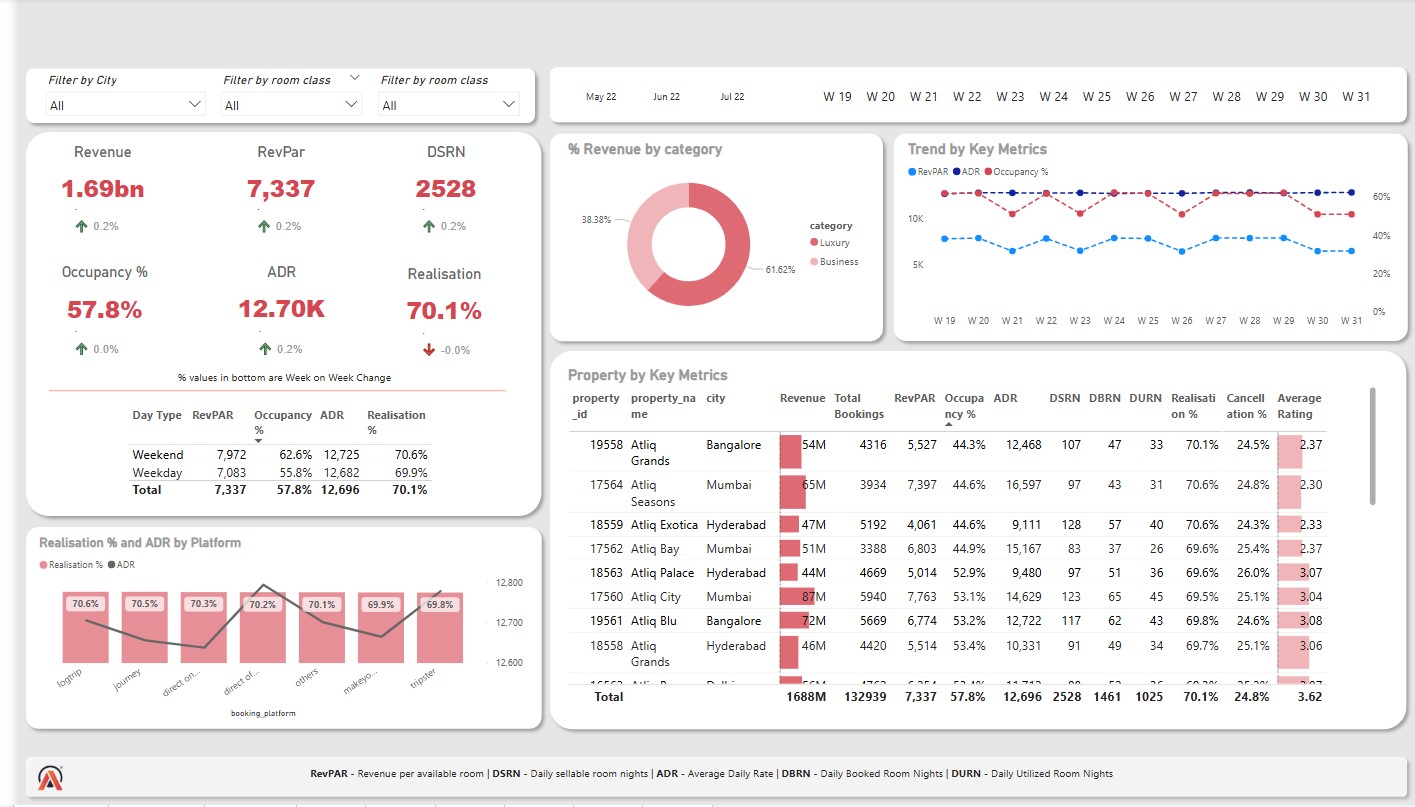Click the RevPAR legend dot in Trend chart
1415x807 pixels.
click(913, 173)
